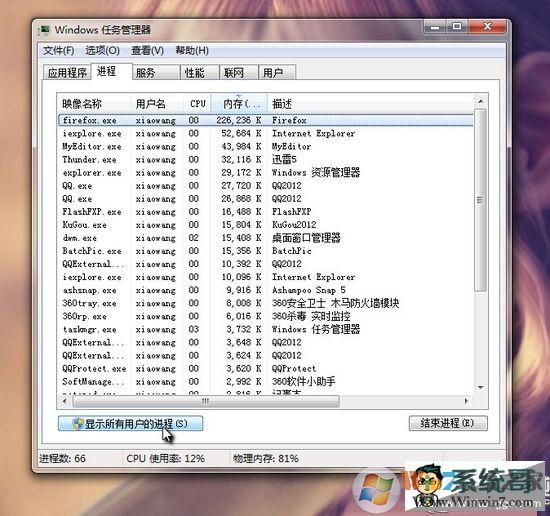Open the 查看(V) menu
The width and height of the screenshot is (550, 516).
tap(147, 51)
